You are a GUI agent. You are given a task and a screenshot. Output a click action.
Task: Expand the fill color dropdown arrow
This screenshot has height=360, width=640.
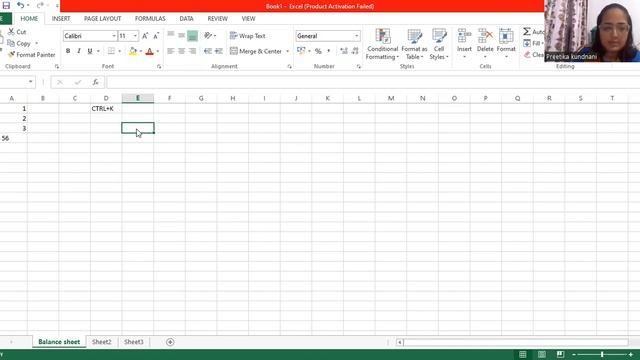pos(140,51)
